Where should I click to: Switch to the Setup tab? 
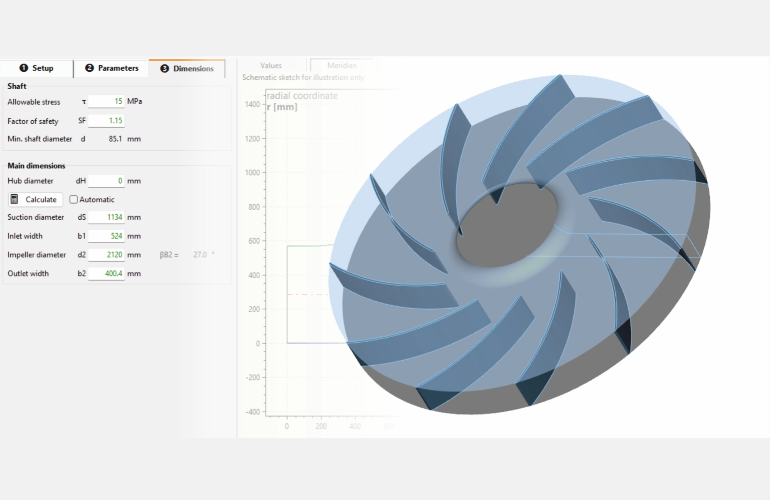point(37,68)
